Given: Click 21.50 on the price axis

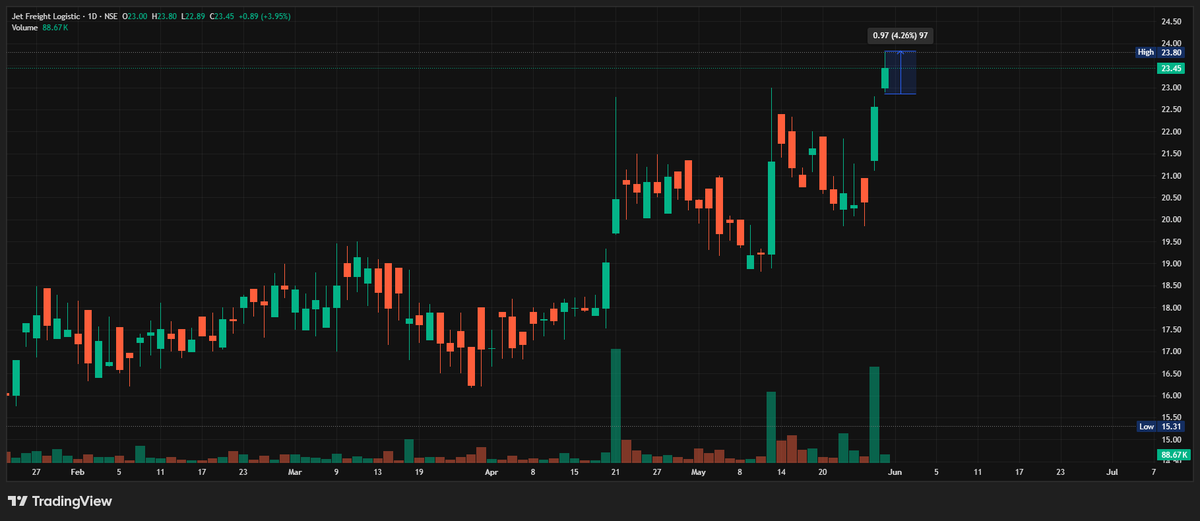Looking at the screenshot, I should pyautogui.click(x=1172, y=153).
